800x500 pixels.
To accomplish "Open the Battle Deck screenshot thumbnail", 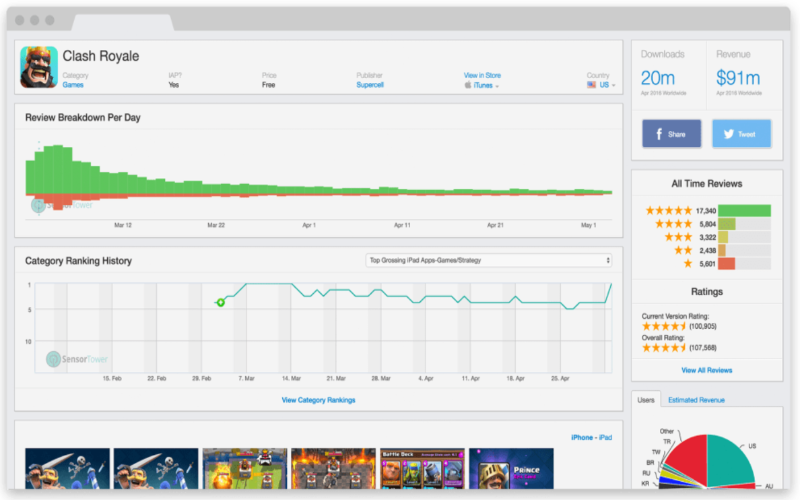I will [422, 468].
